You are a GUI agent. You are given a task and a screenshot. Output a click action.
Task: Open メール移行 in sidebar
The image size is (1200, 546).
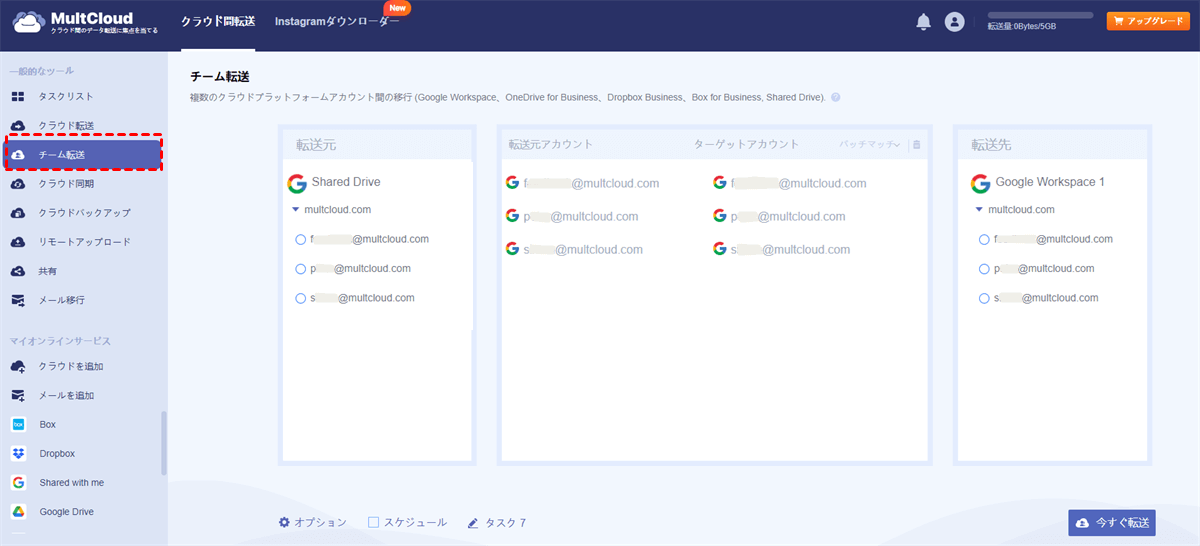[62, 300]
